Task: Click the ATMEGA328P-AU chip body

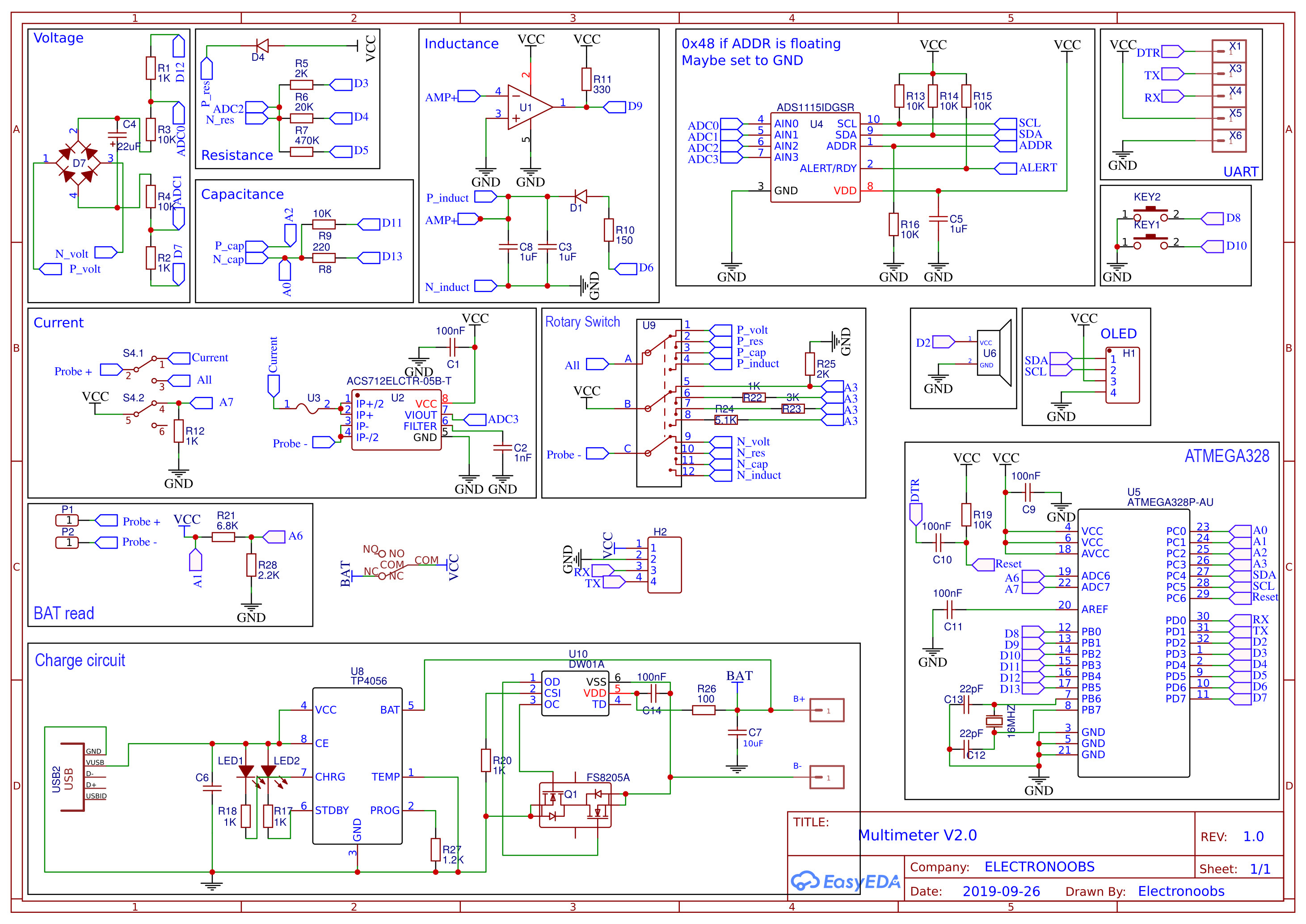Action: 1133,643
